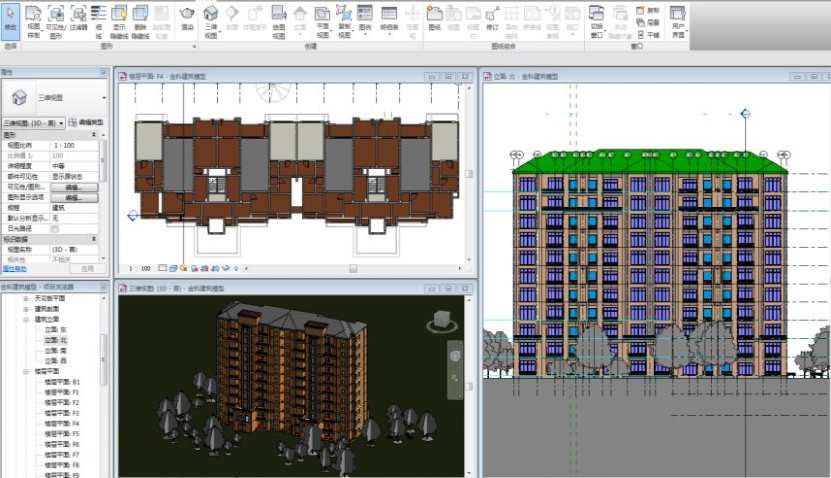Open floor plan 楼层平面: F1
The height and width of the screenshot is (478, 831).
coord(62,392)
